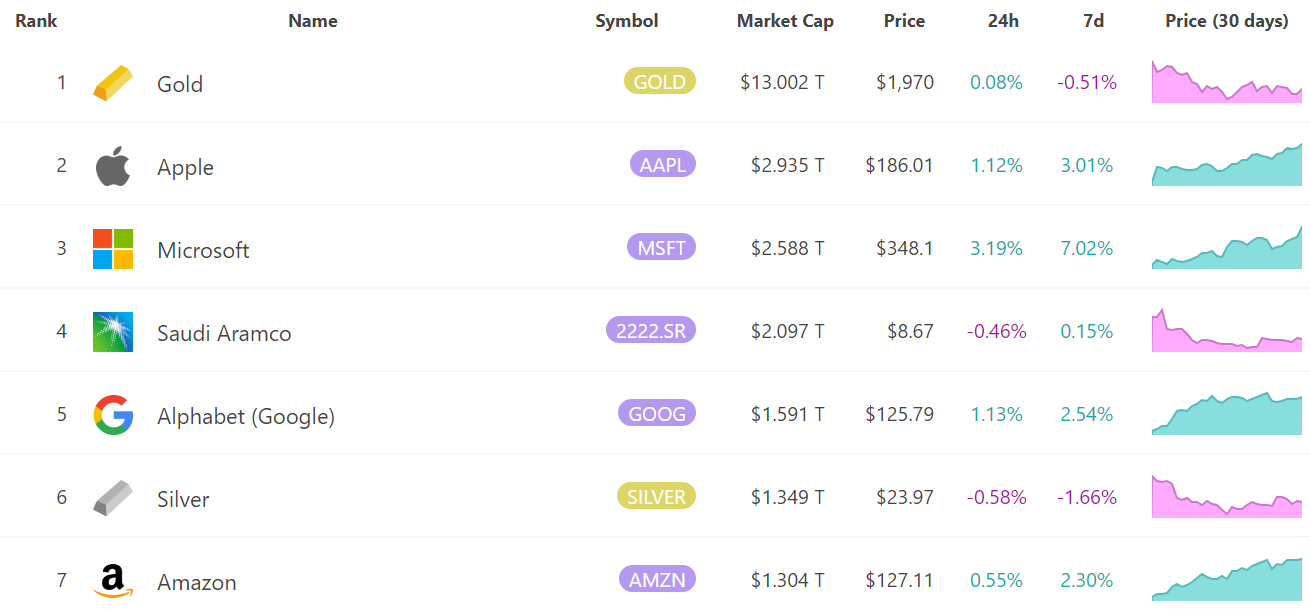Open Silver's 30-day price chart

coord(1227,497)
